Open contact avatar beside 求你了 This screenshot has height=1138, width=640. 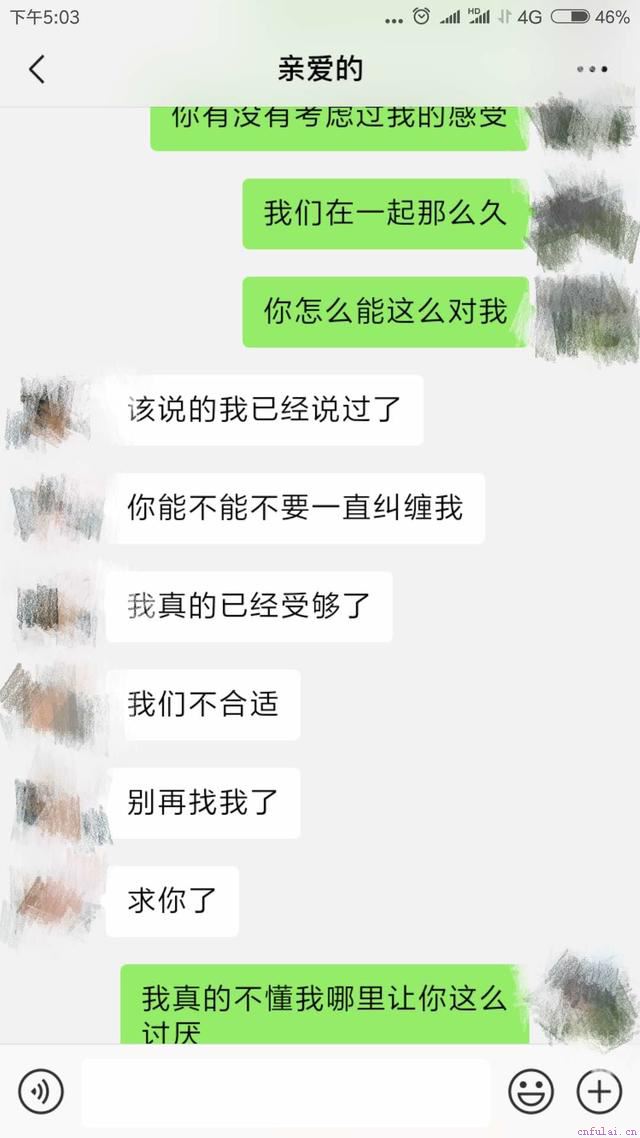[54, 900]
